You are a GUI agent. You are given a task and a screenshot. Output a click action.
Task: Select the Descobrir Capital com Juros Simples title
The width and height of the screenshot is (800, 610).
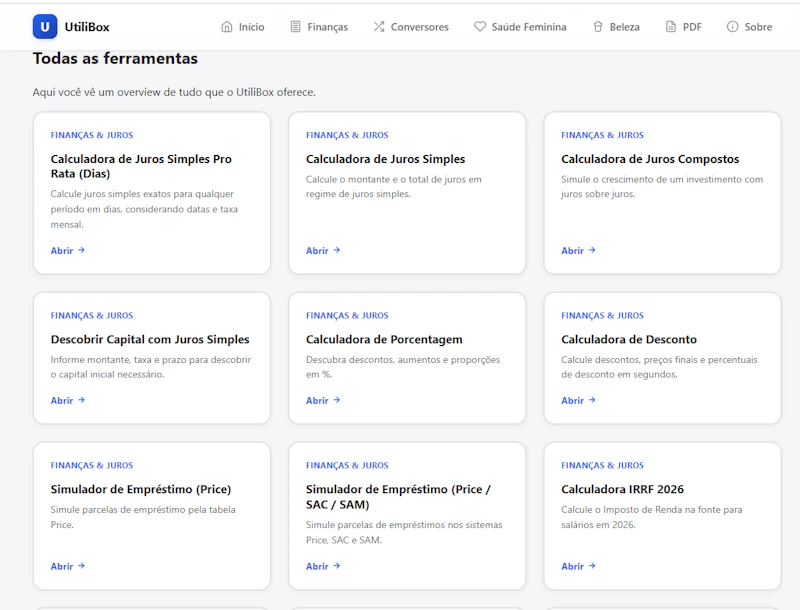[x=150, y=339]
